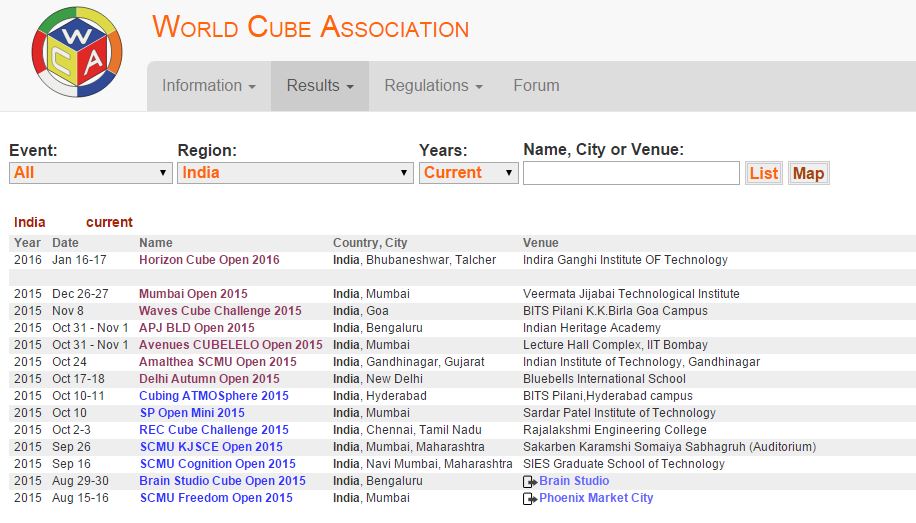
Task: Open Mumbai Open 2015 competition
Action: coord(193,294)
